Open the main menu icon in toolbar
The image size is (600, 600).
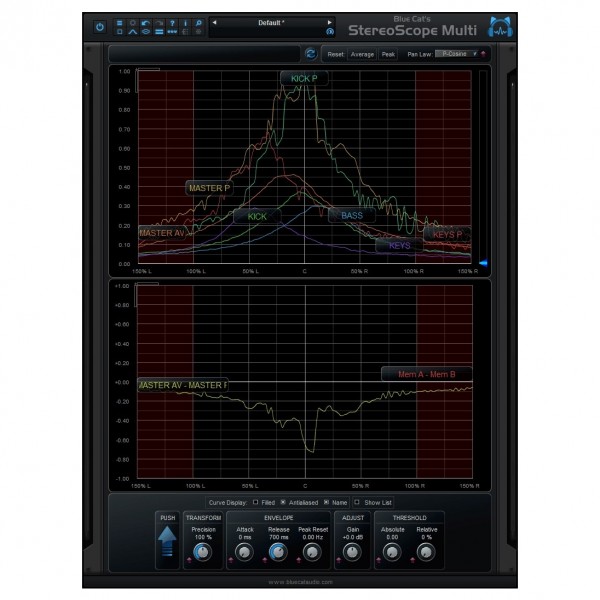pyautogui.click(x=119, y=23)
